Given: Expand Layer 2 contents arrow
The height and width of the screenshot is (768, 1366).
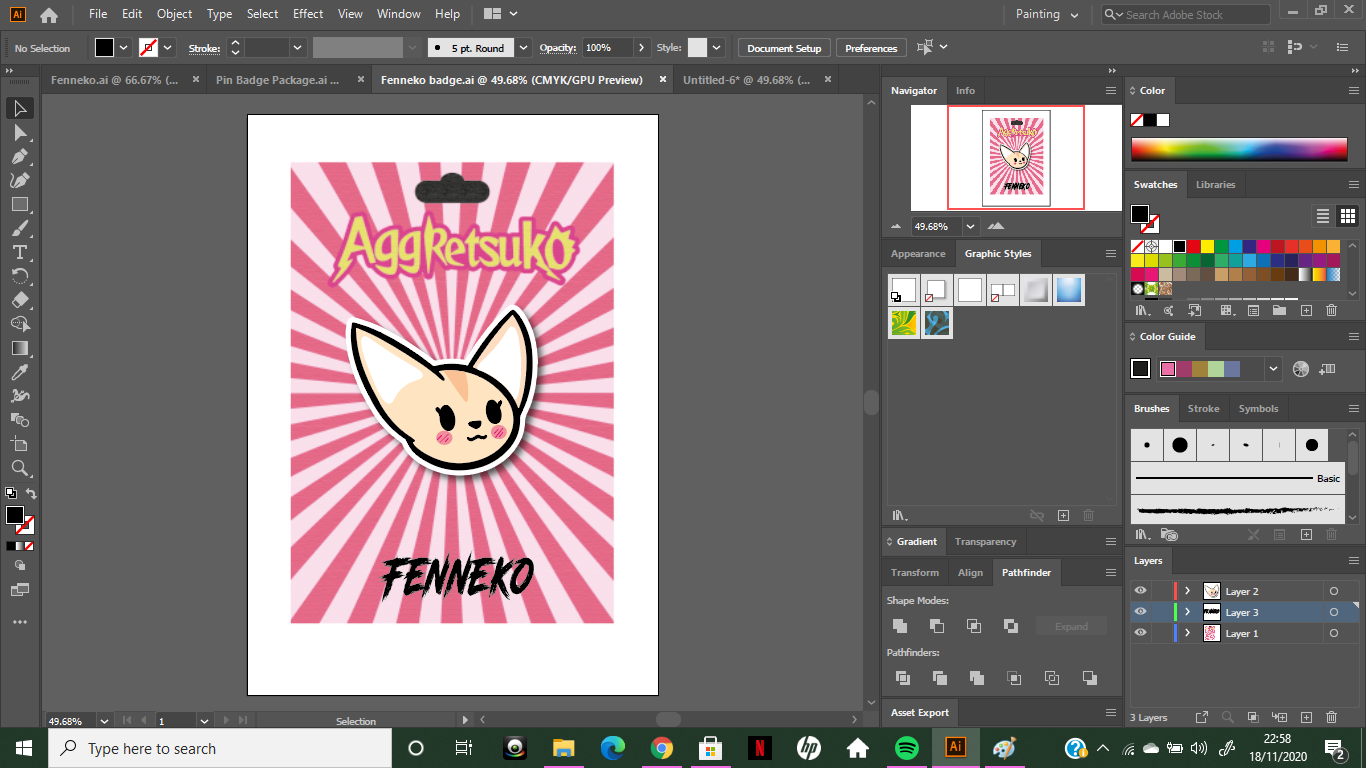Looking at the screenshot, I should click(x=1188, y=591).
